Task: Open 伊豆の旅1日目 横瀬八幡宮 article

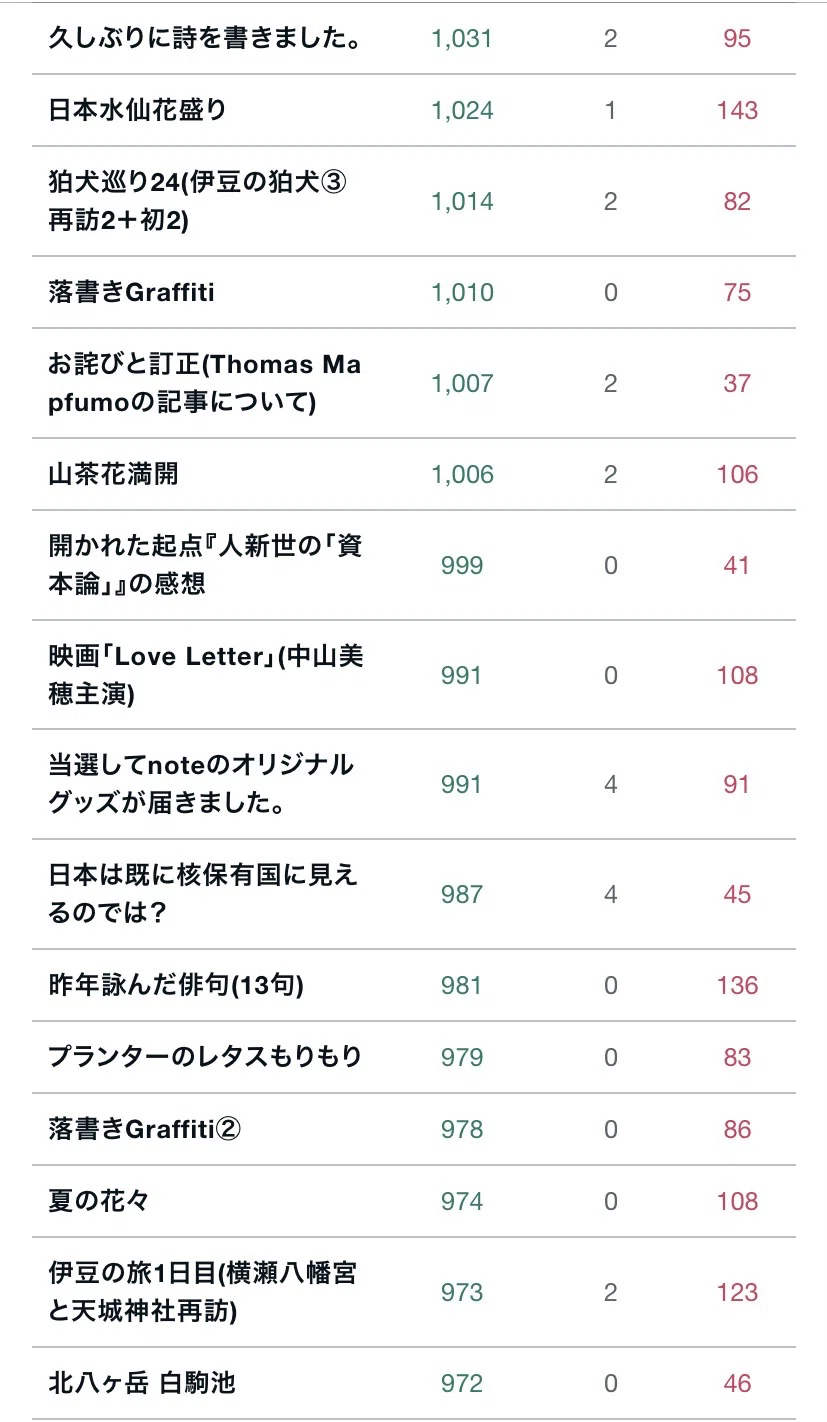Action: (203, 1292)
